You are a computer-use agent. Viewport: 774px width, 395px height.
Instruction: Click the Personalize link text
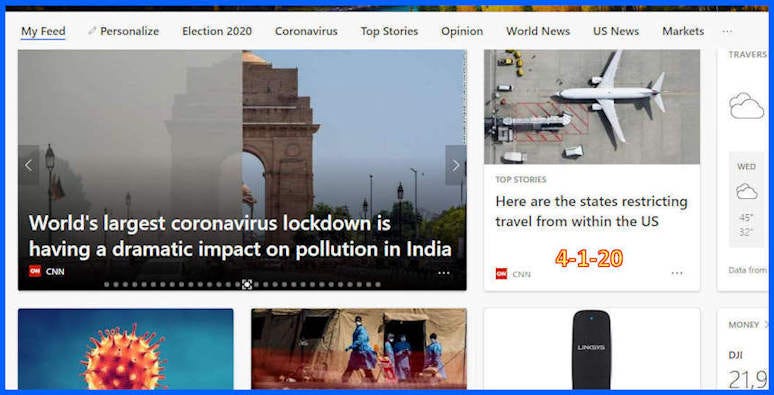tap(129, 31)
